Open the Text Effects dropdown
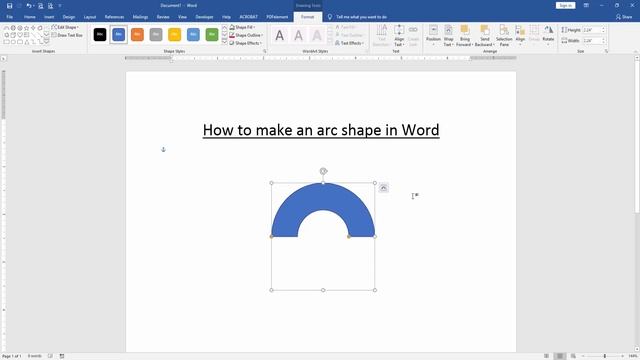 click(x=349, y=43)
